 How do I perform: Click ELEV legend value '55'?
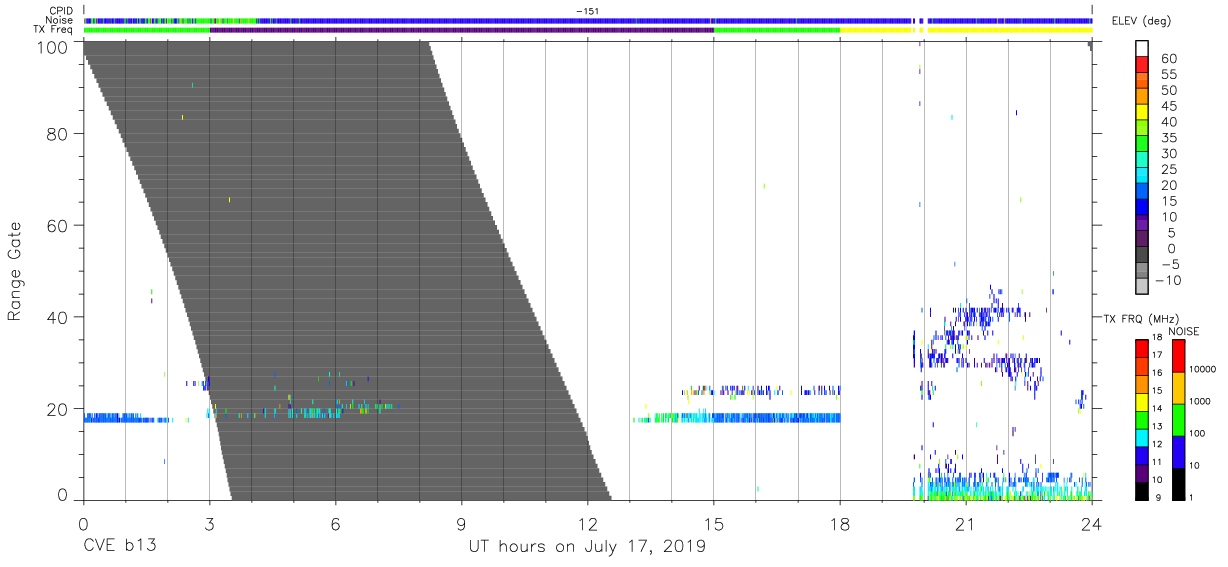(1167, 75)
